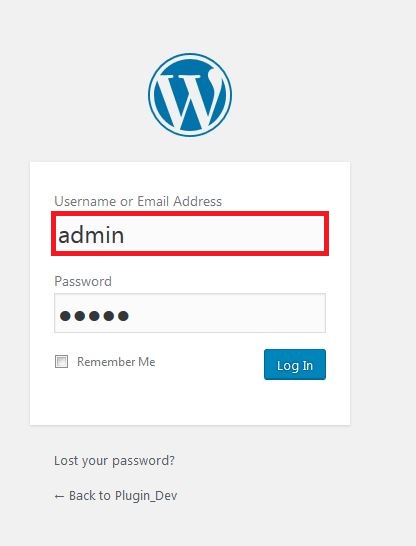Select the red-outlined username box
This screenshot has width=416, height=546.
pos(190,233)
